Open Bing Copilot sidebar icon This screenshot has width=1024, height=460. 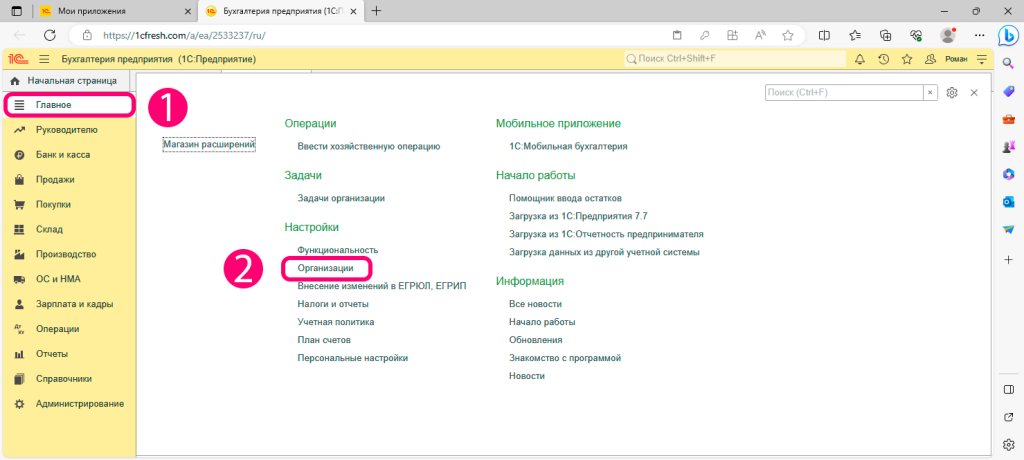pos(1007,37)
